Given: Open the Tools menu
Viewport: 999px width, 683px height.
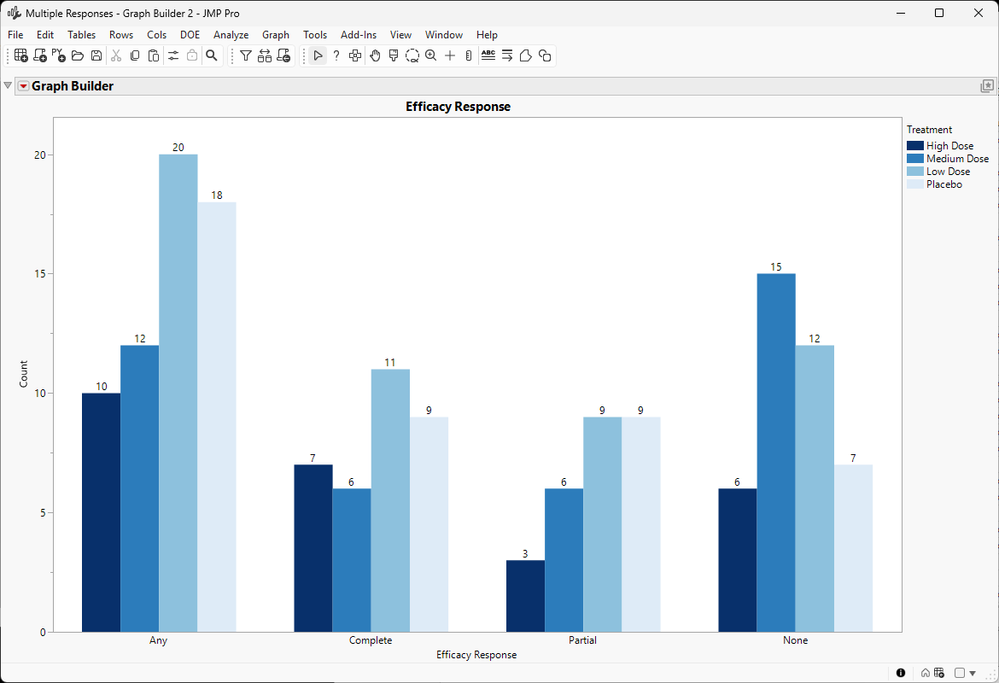Looking at the screenshot, I should point(315,35).
